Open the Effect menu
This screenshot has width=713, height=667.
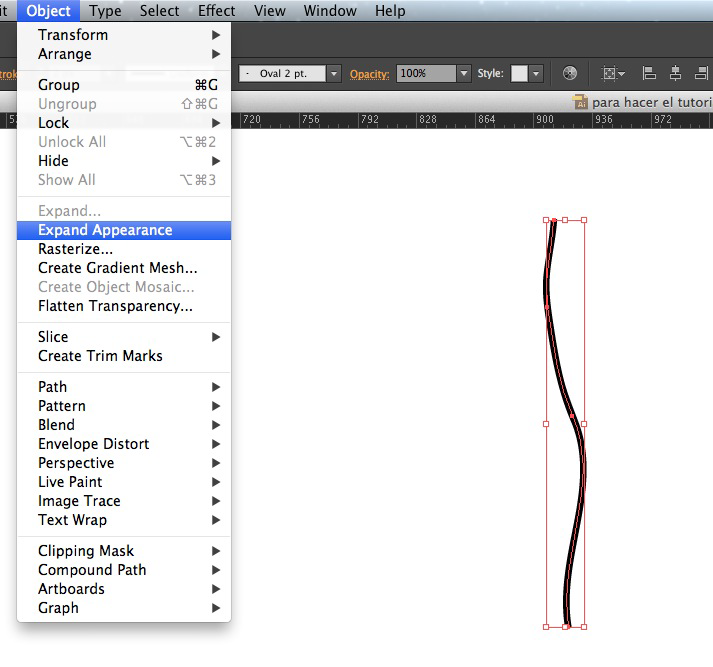click(x=216, y=10)
